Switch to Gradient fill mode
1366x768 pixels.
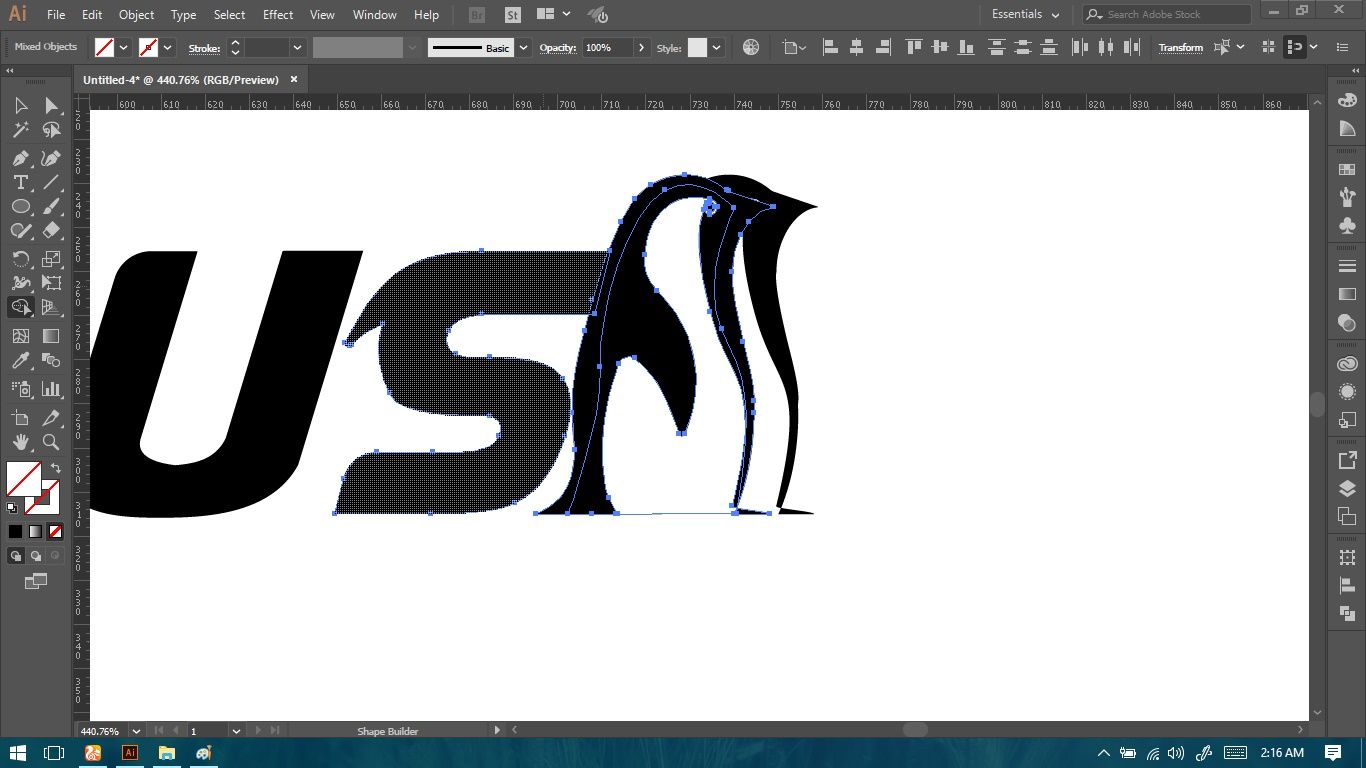pos(35,531)
